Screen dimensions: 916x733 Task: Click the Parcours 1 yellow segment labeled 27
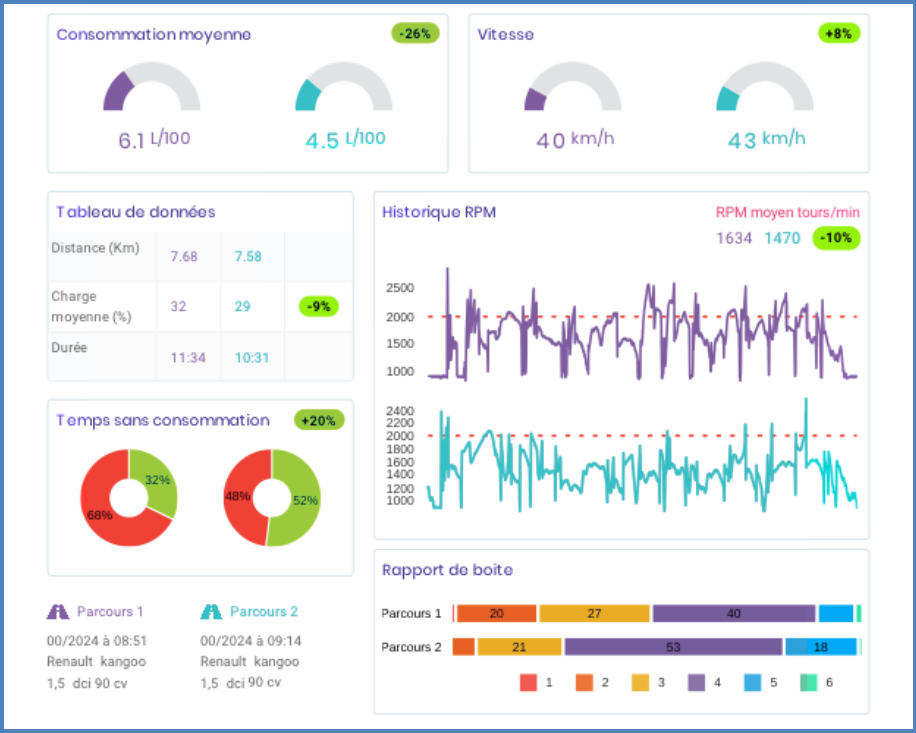(x=594, y=613)
